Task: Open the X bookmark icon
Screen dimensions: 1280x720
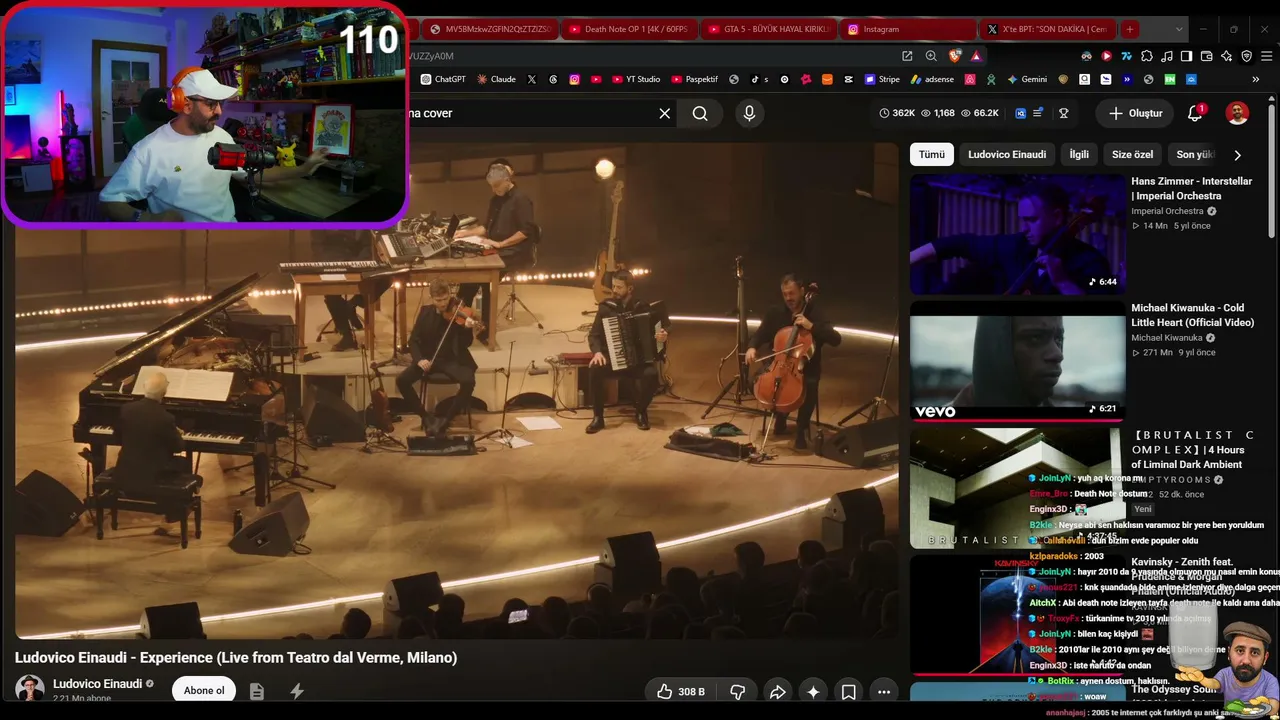Action: pos(531,79)
